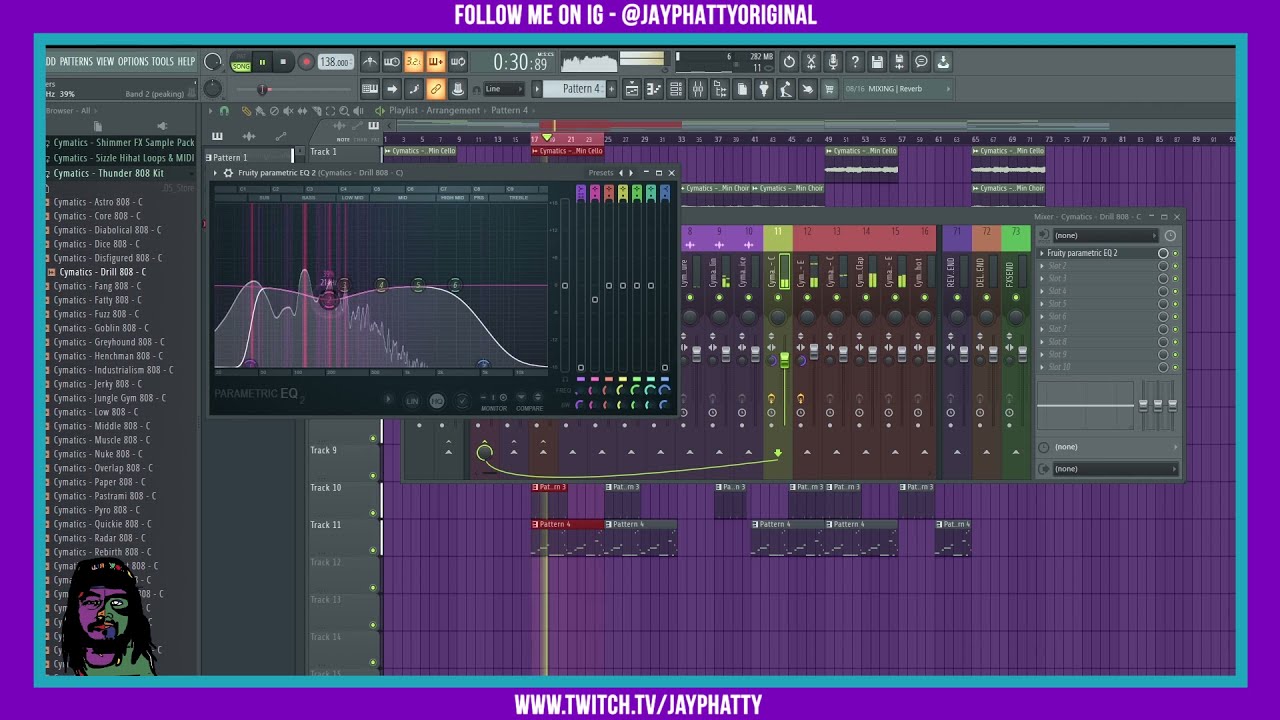Open the shopping cart content library
The height and width of the screenshot is (720, 1280).
(828, 89)
